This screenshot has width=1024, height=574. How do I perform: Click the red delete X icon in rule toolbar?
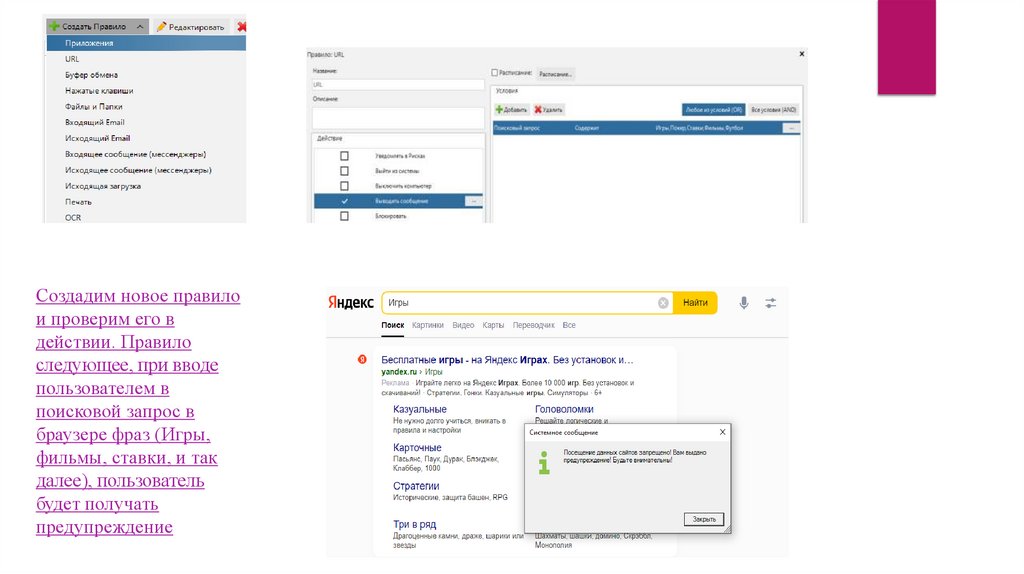241,27
